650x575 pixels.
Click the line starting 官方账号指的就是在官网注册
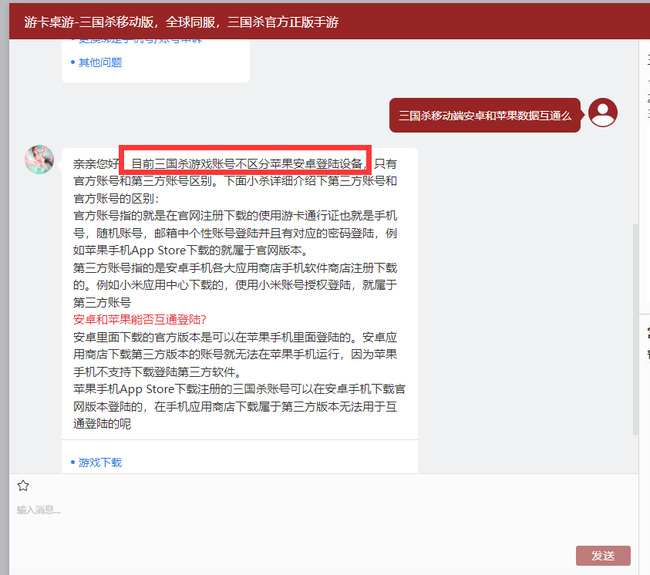click(235, 216)
